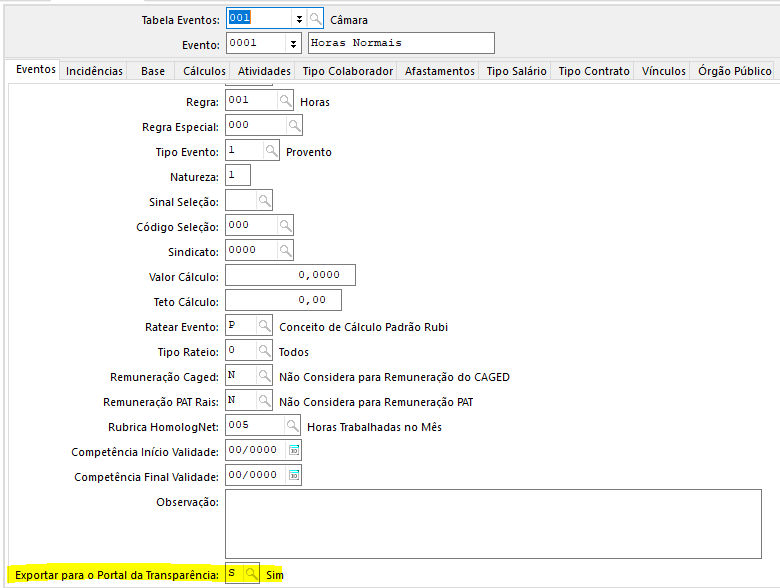Click the Regra Especial code field
This screenshot has height=588, width=780.
[256, 125]
